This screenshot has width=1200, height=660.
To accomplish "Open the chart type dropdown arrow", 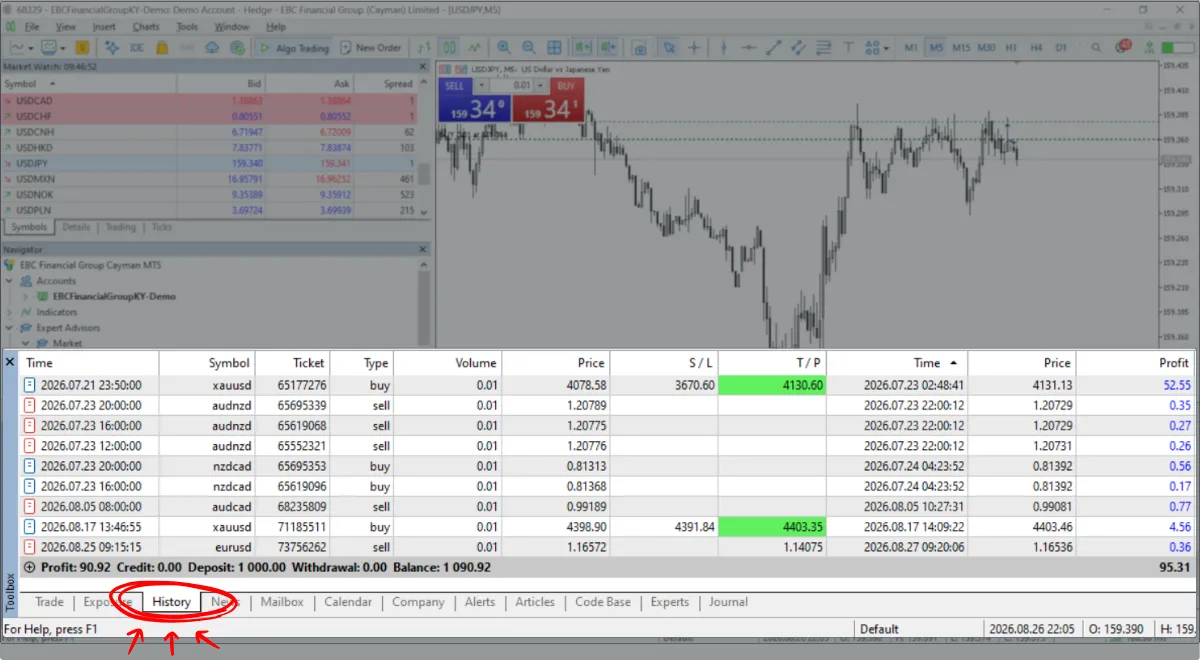I will pos(31,47).
